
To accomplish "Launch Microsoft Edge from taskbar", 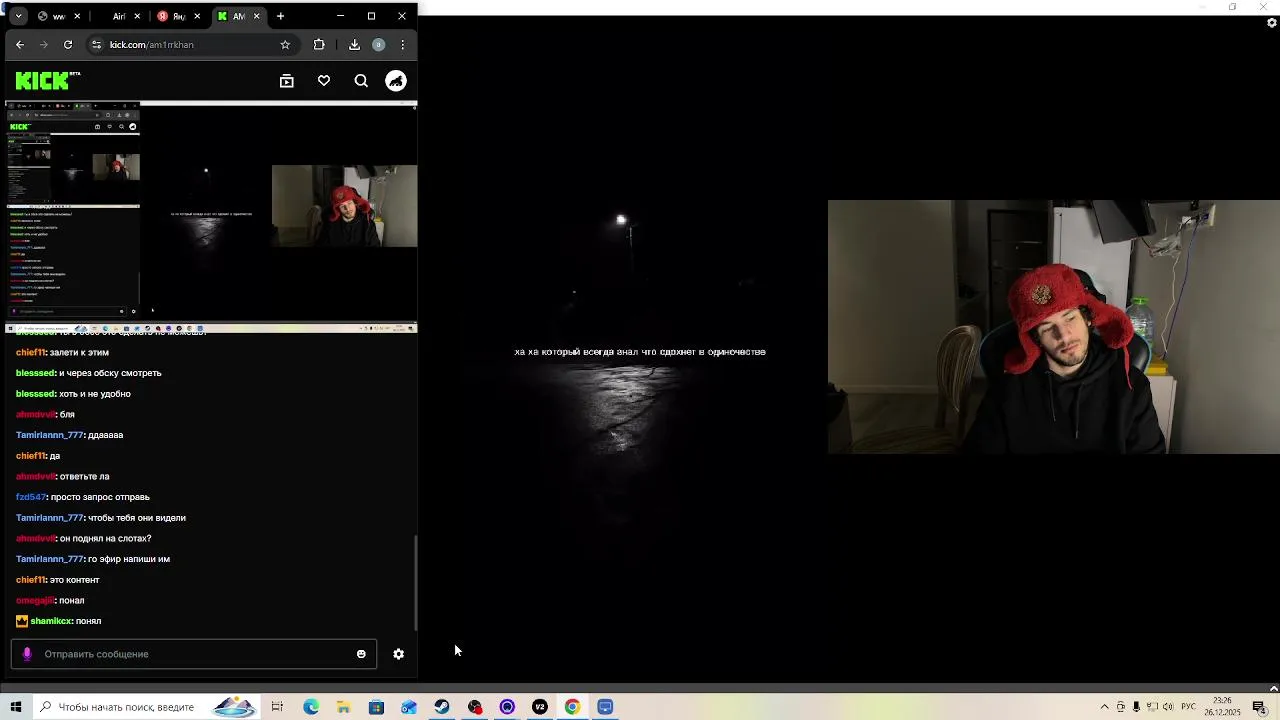I will pyautogui.click(x=311, y=707).
